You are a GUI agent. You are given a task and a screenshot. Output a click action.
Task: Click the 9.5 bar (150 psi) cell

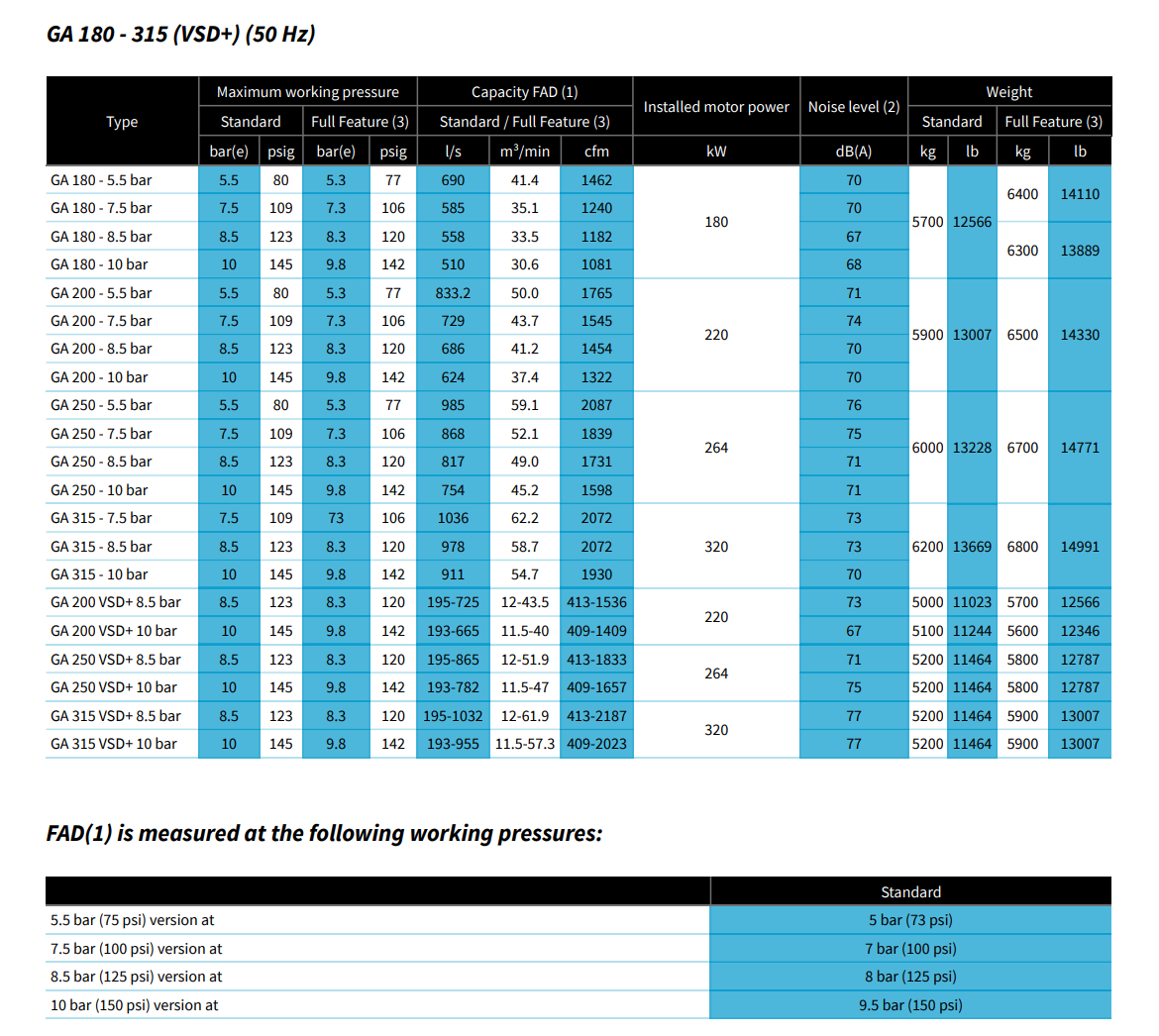pos(909,1005)
